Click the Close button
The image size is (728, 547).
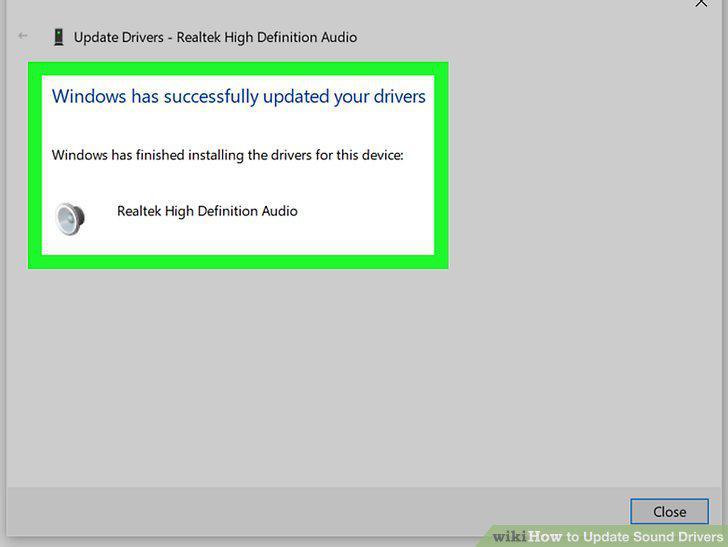click(669, 511)
